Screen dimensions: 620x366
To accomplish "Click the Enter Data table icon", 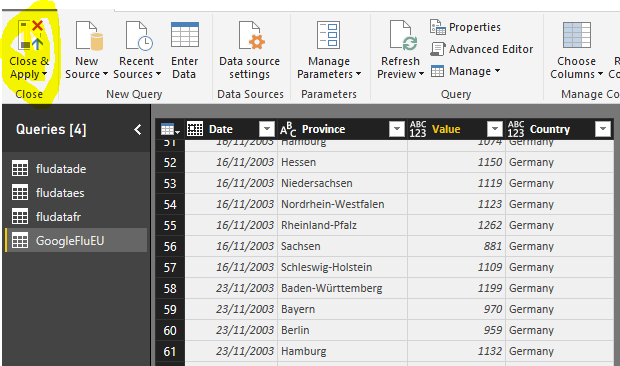I will point(185,35).
